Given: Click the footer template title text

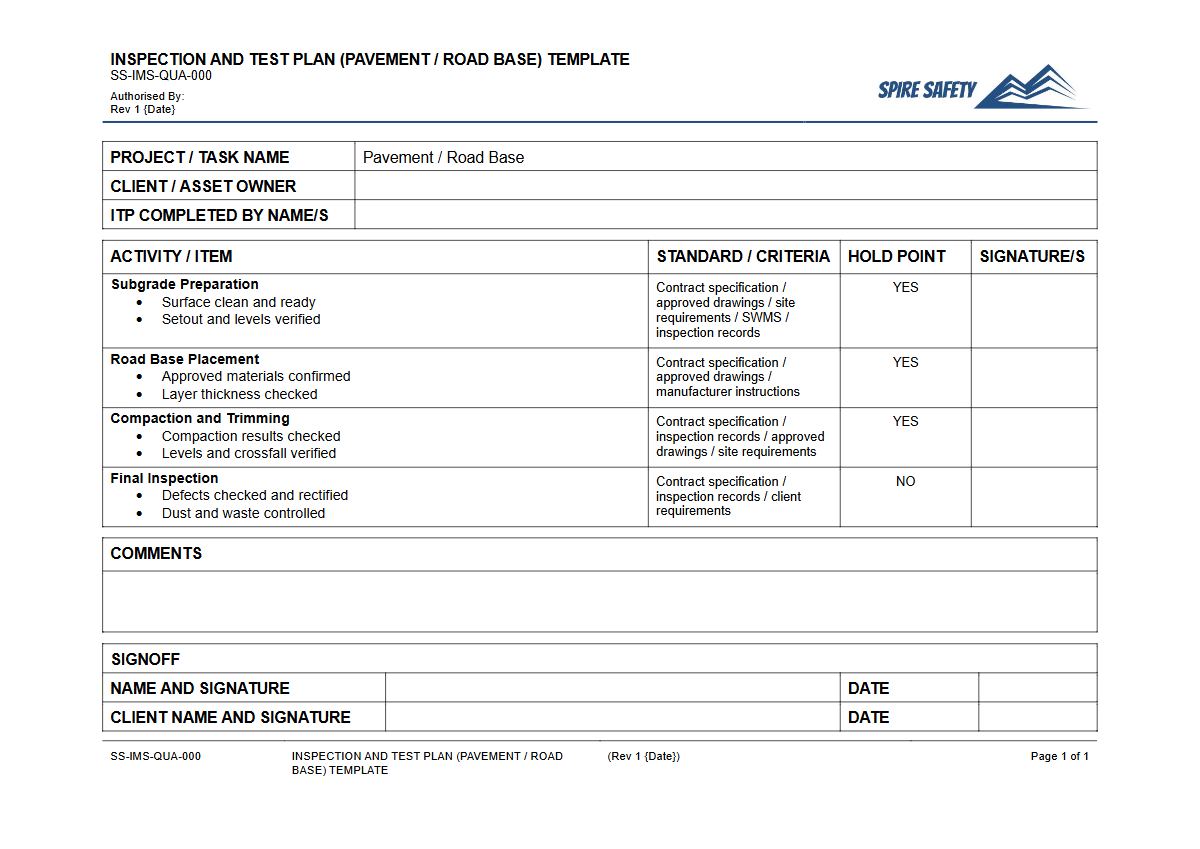Looking at the screenshot, I should tap(427, 763).
